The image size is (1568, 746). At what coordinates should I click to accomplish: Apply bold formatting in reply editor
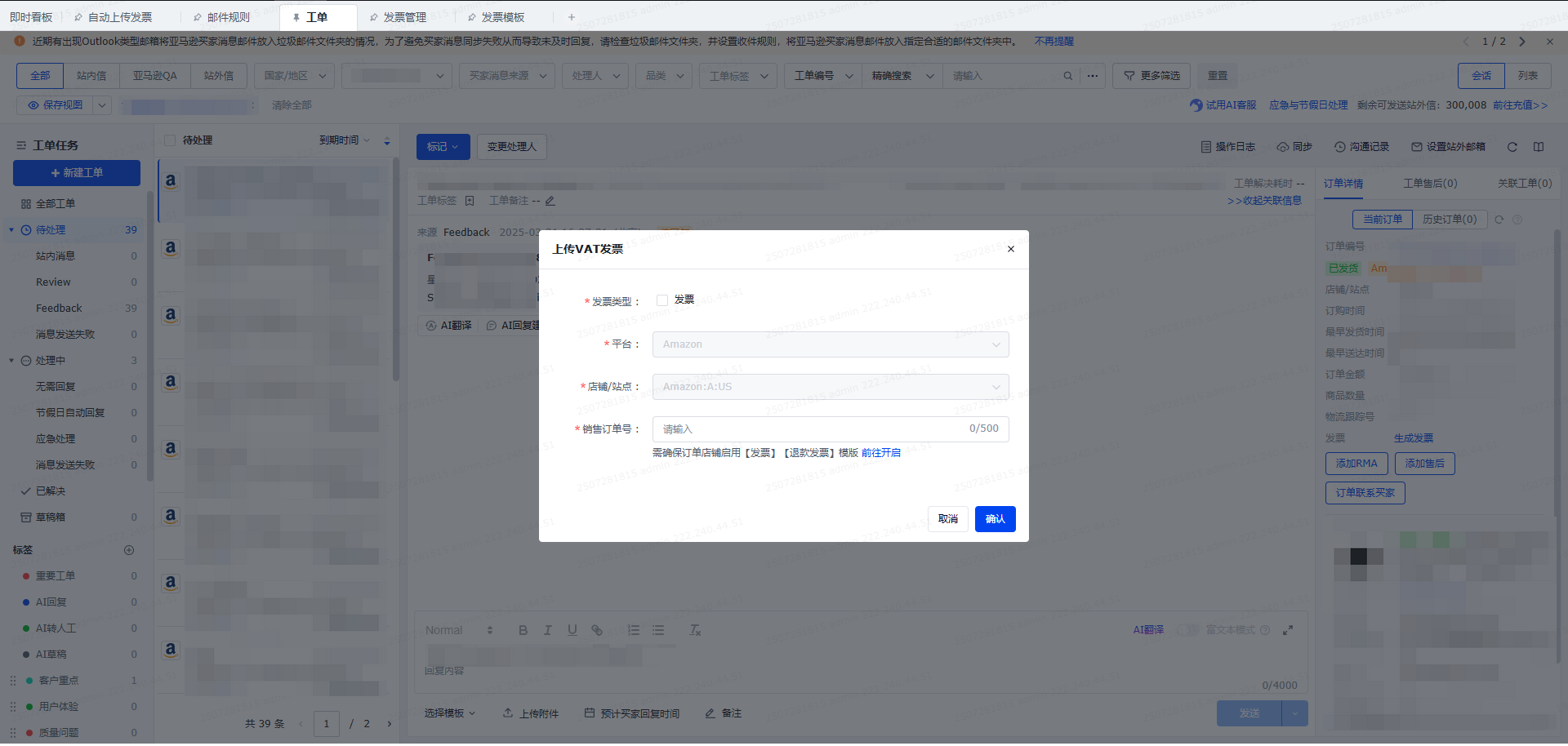[x=523, y=630]
